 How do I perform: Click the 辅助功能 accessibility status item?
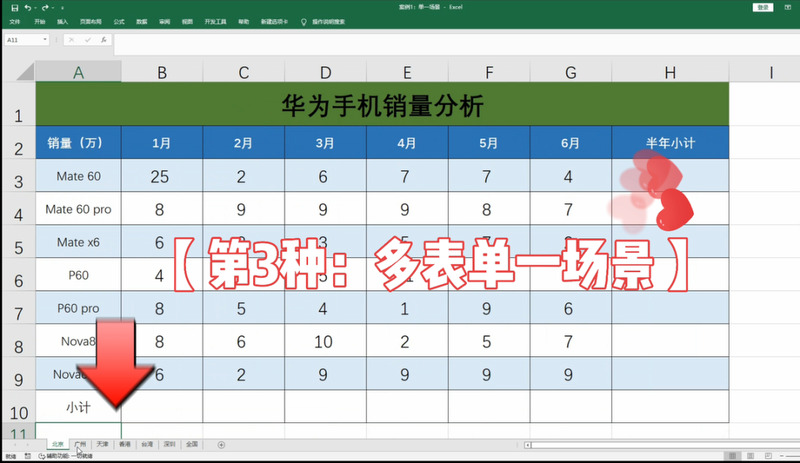coord(66,456)
